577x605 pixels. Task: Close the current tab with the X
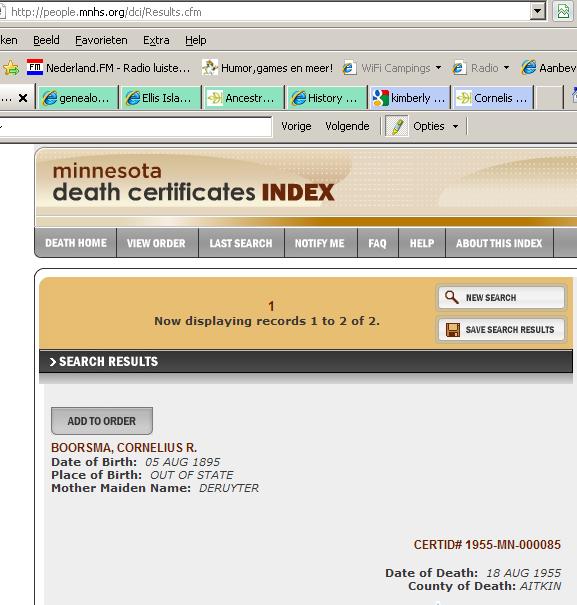pyautogui.click(x=23, y=98)
